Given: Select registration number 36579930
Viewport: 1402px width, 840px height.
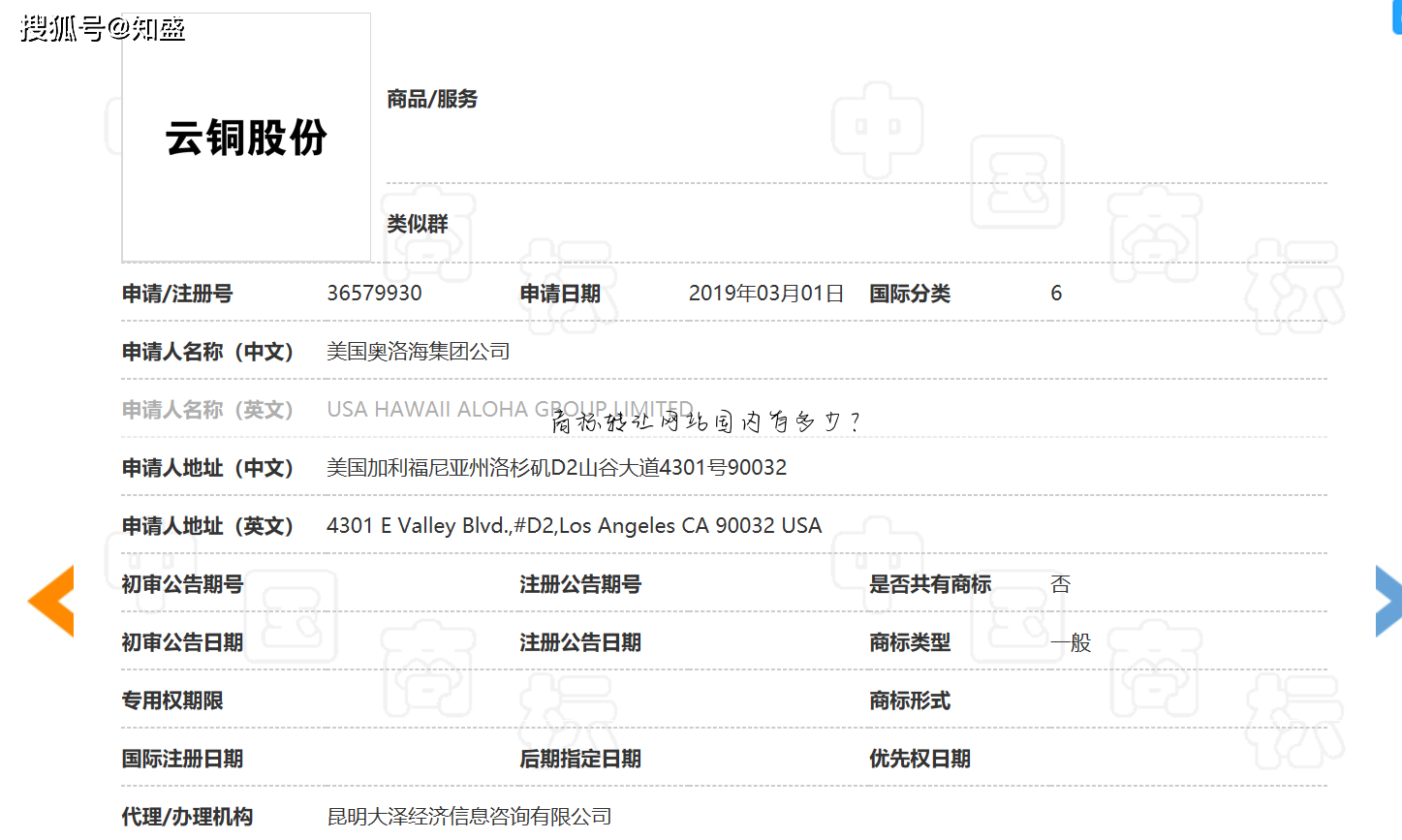Looking at the screenshot, I should tap(374, 294).
